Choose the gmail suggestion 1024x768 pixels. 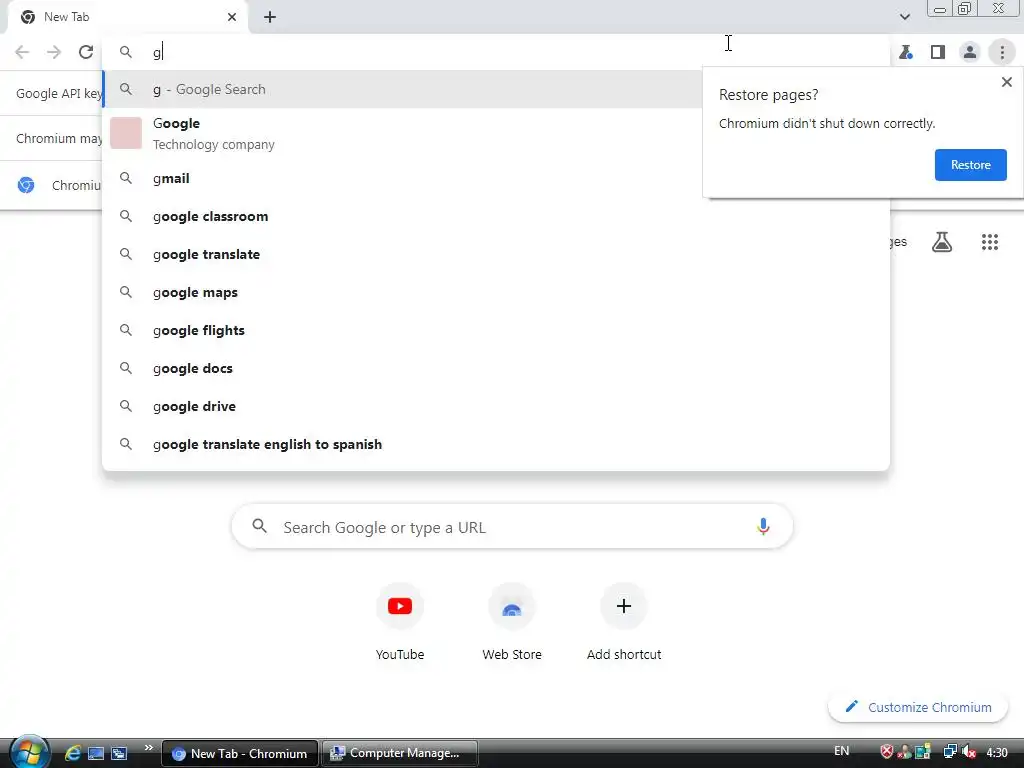(x=404, y=178)
